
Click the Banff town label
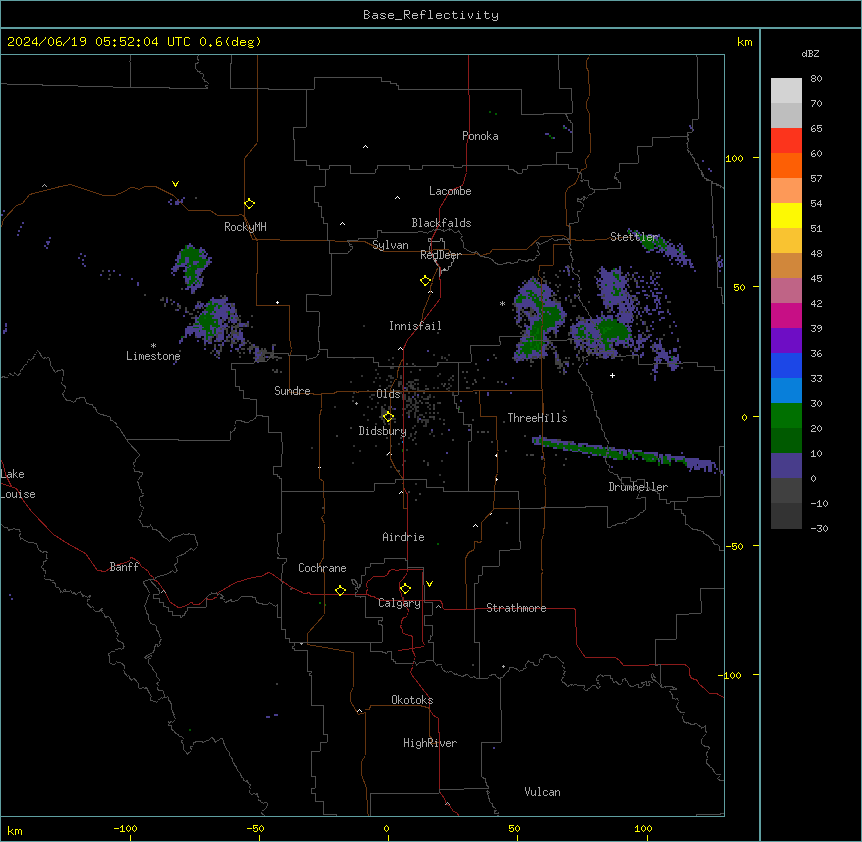(x=124, y=567)
